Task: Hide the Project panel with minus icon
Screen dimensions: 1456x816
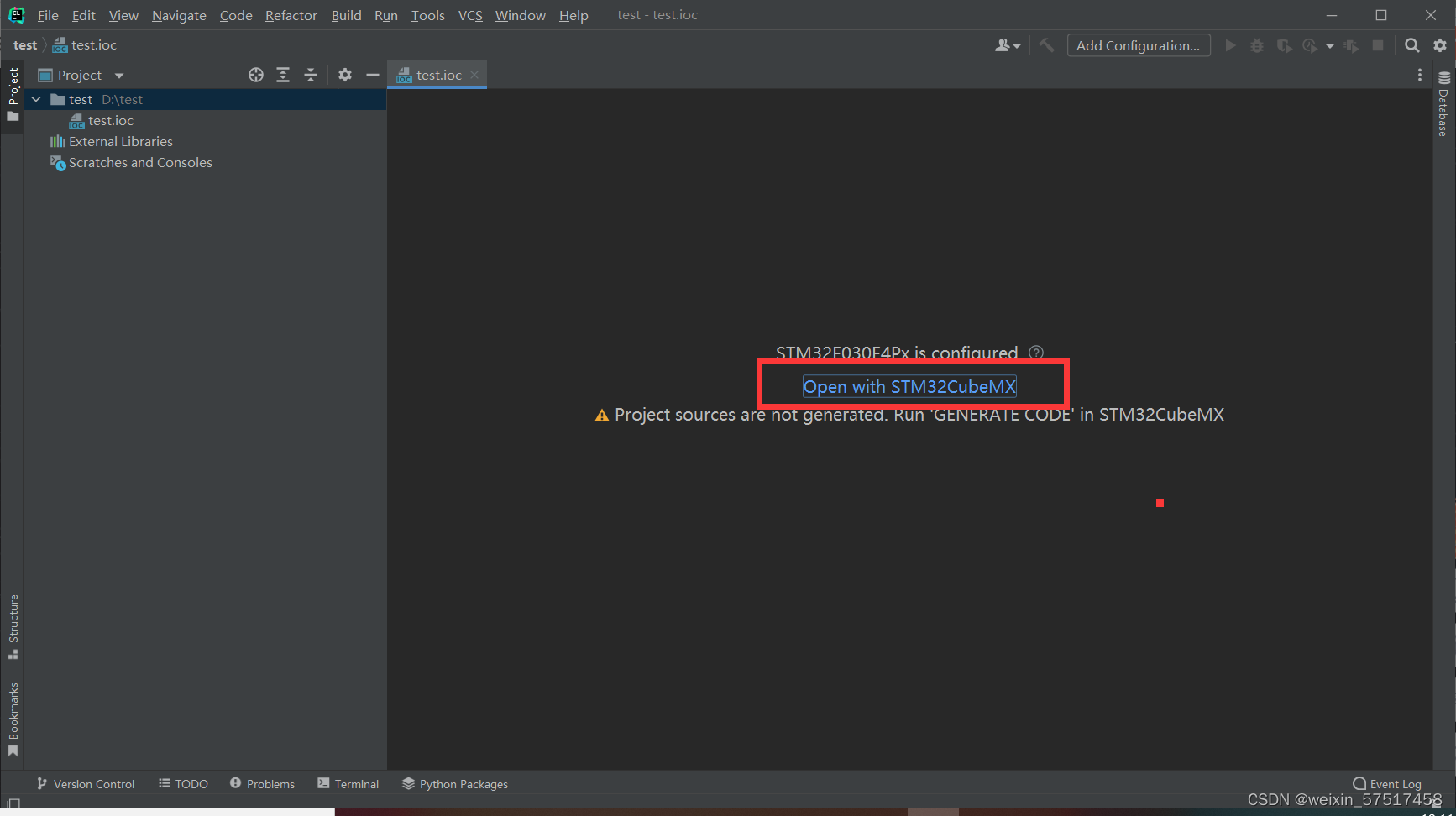Action: (373, 75)
